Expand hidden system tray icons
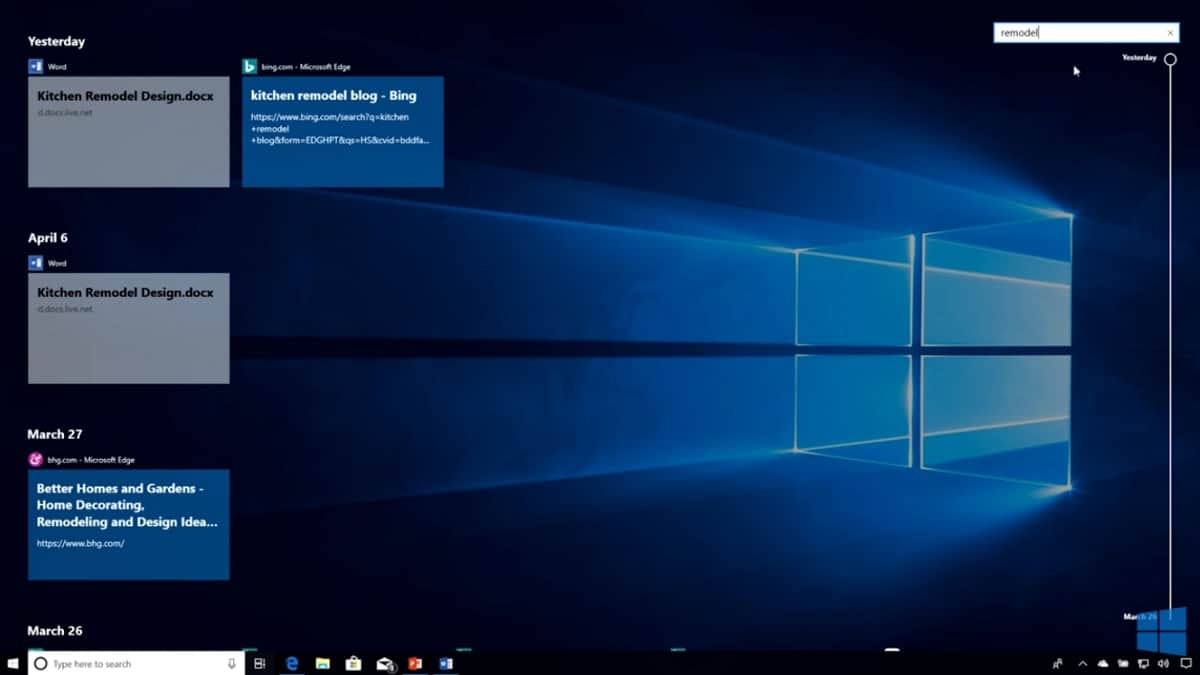Viewport: 1200px width, 675px height. 1082,663
